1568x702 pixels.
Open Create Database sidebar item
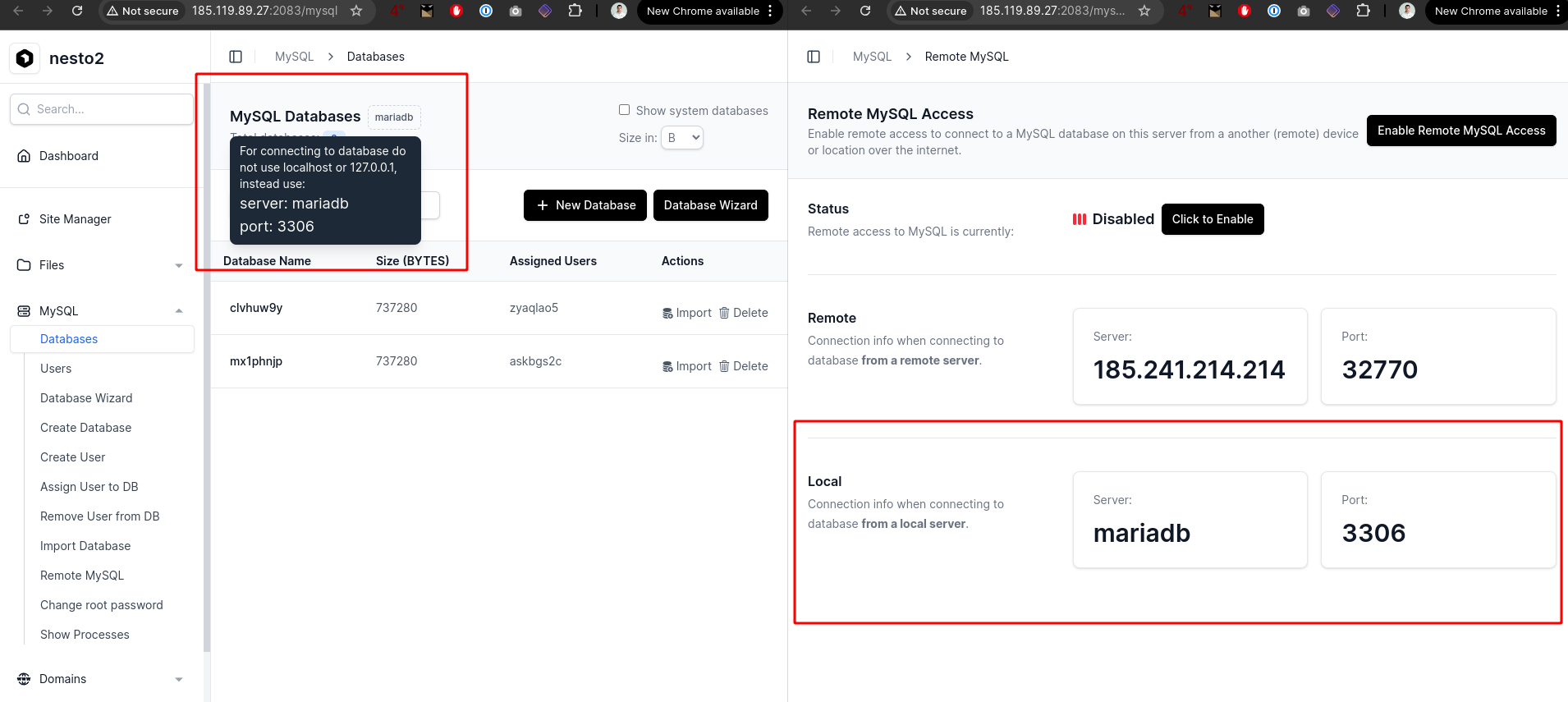click(86, 428)
